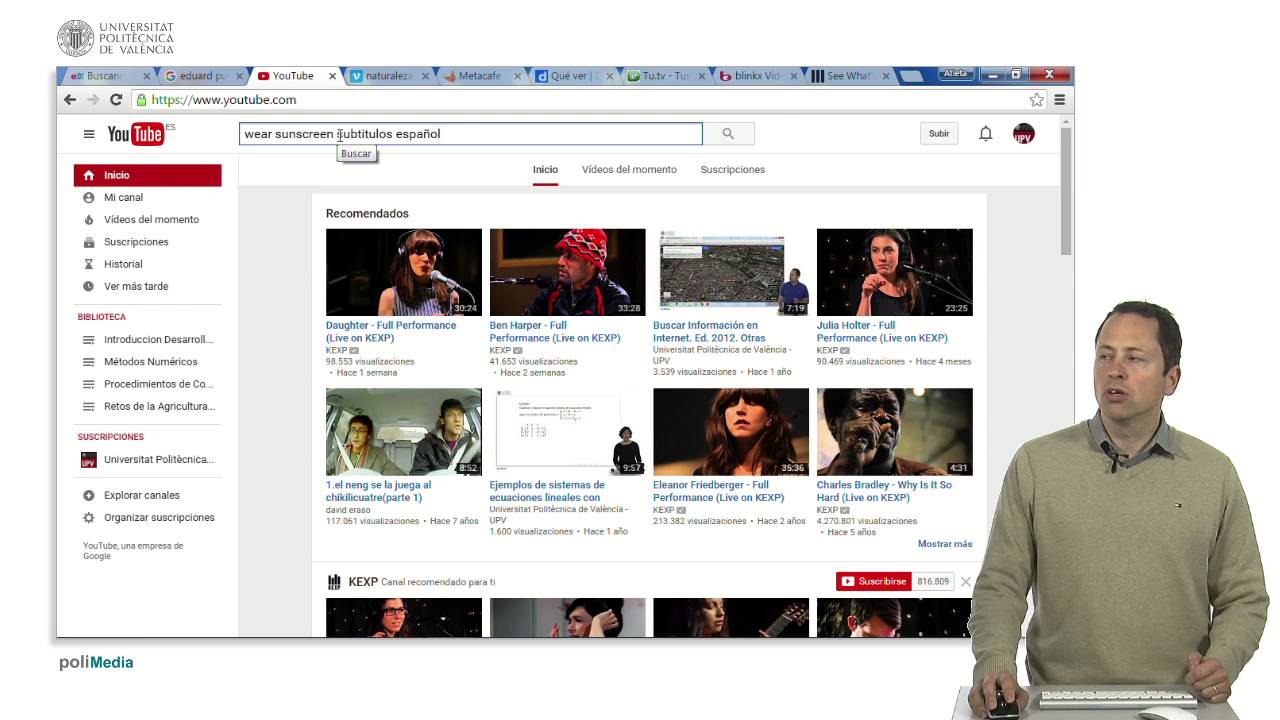Open 1.el neng se la juega link
Screen dimensions: 1280x720
[378, 491]
